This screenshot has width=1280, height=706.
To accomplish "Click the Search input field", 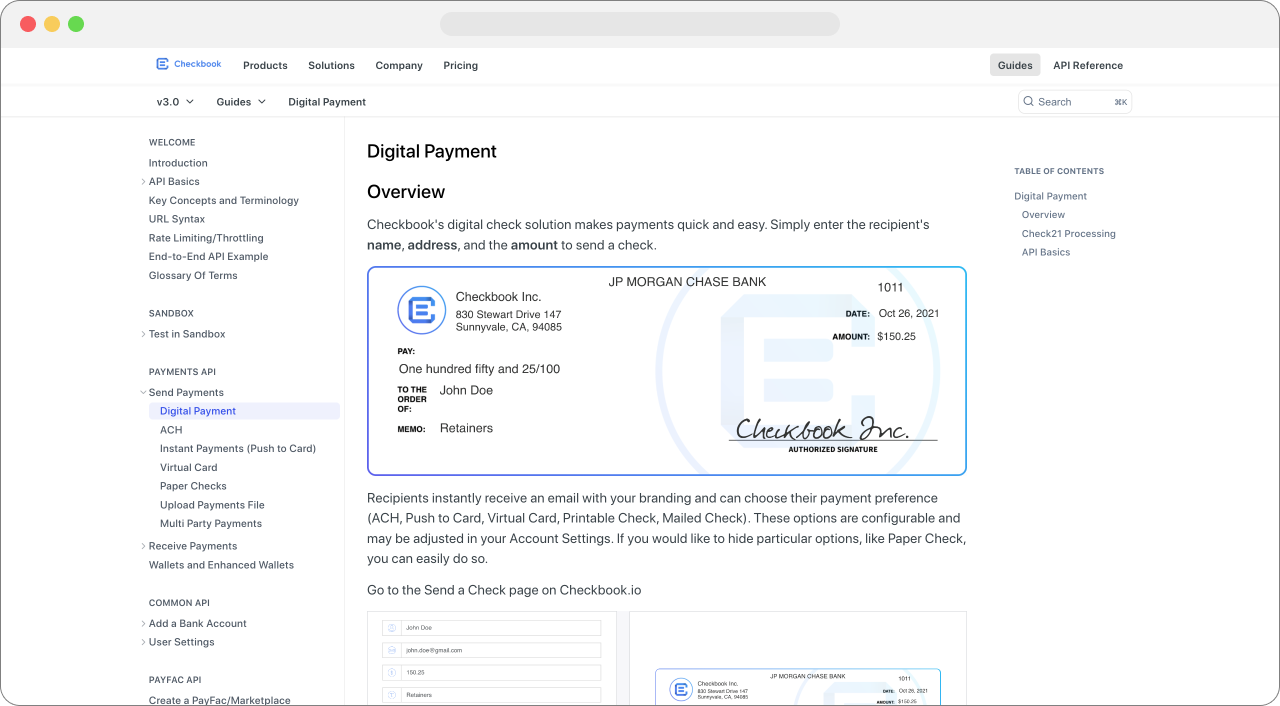I will [x=1075, y=102].
